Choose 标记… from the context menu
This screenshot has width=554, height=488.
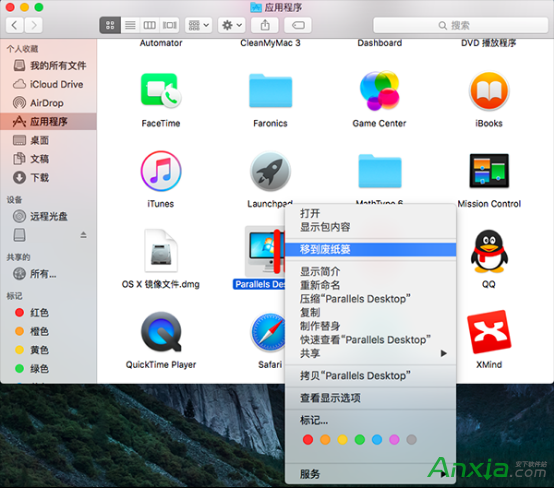[x=370, y=420]
